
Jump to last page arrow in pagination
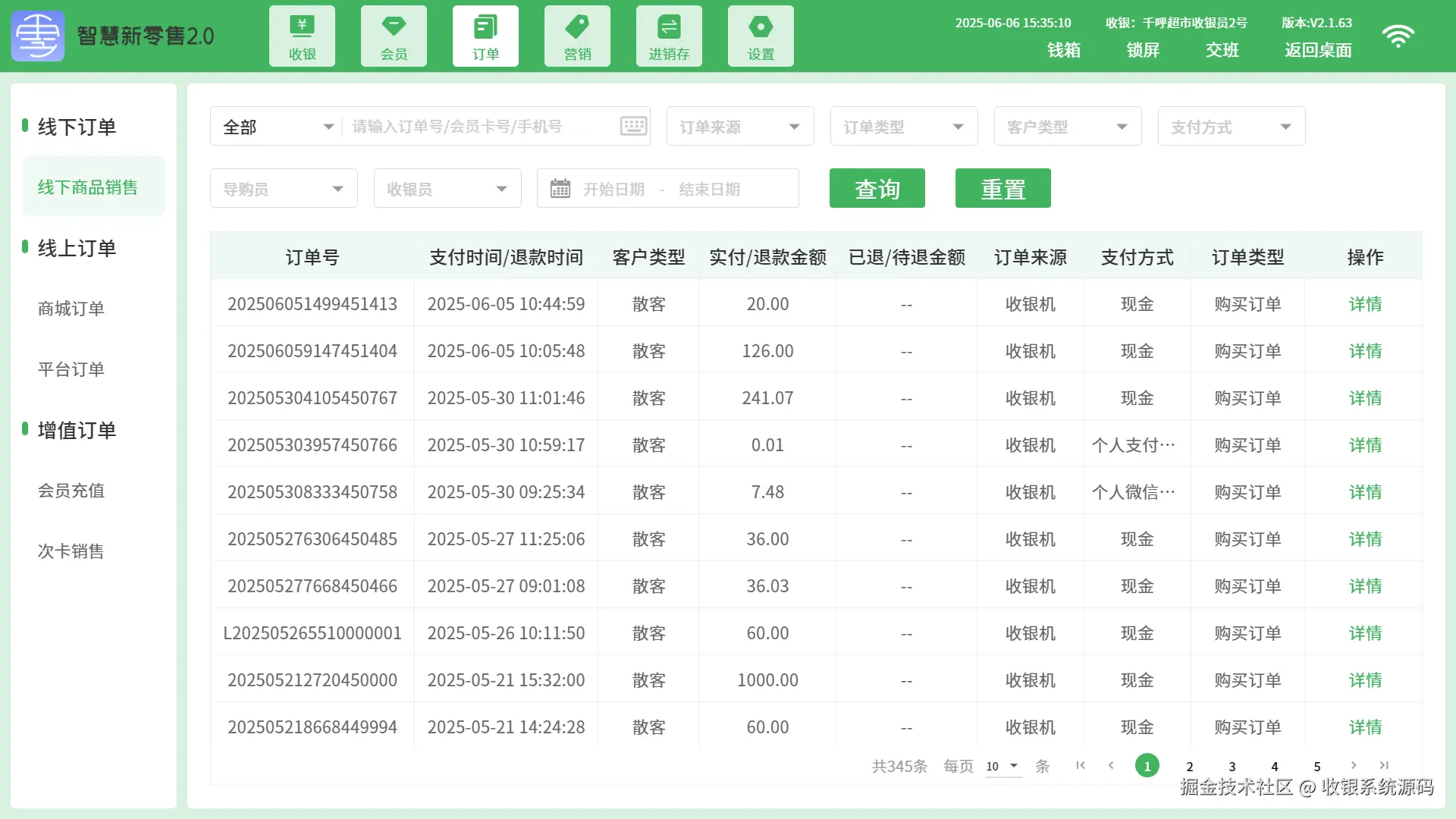coord(1384,765)
